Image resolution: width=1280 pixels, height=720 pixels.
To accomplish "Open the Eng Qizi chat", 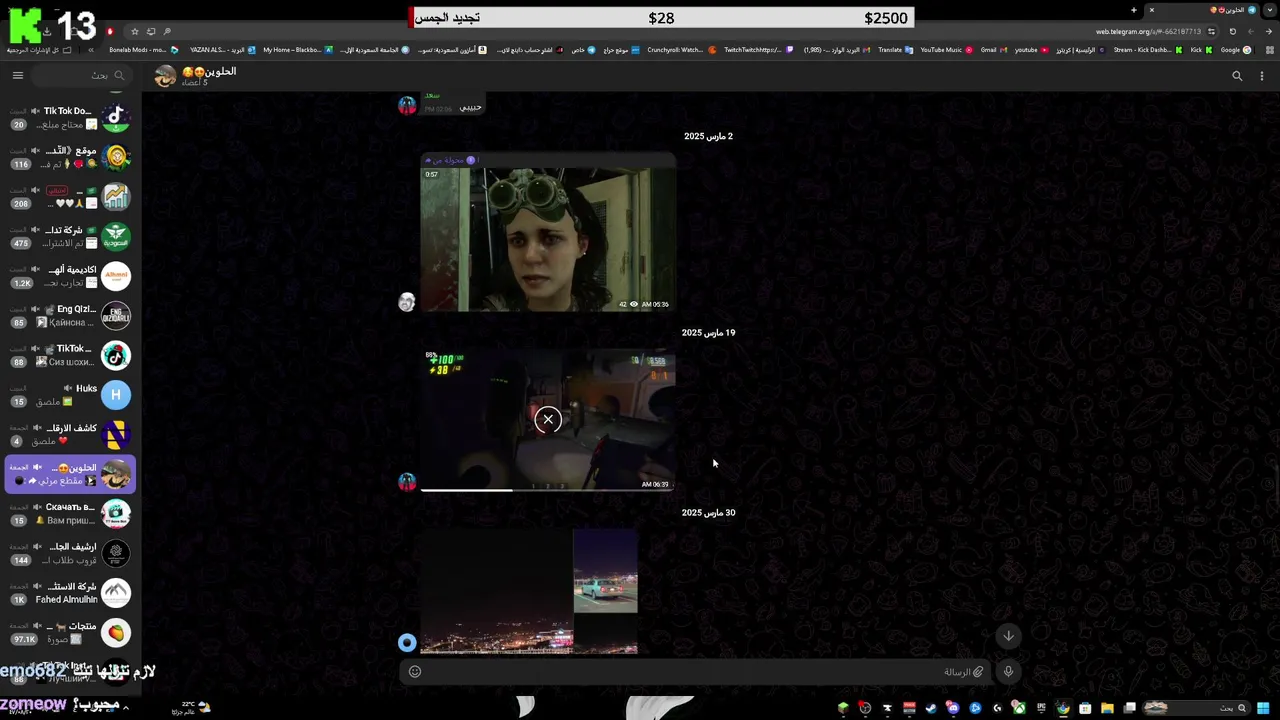I will point(70,315).
